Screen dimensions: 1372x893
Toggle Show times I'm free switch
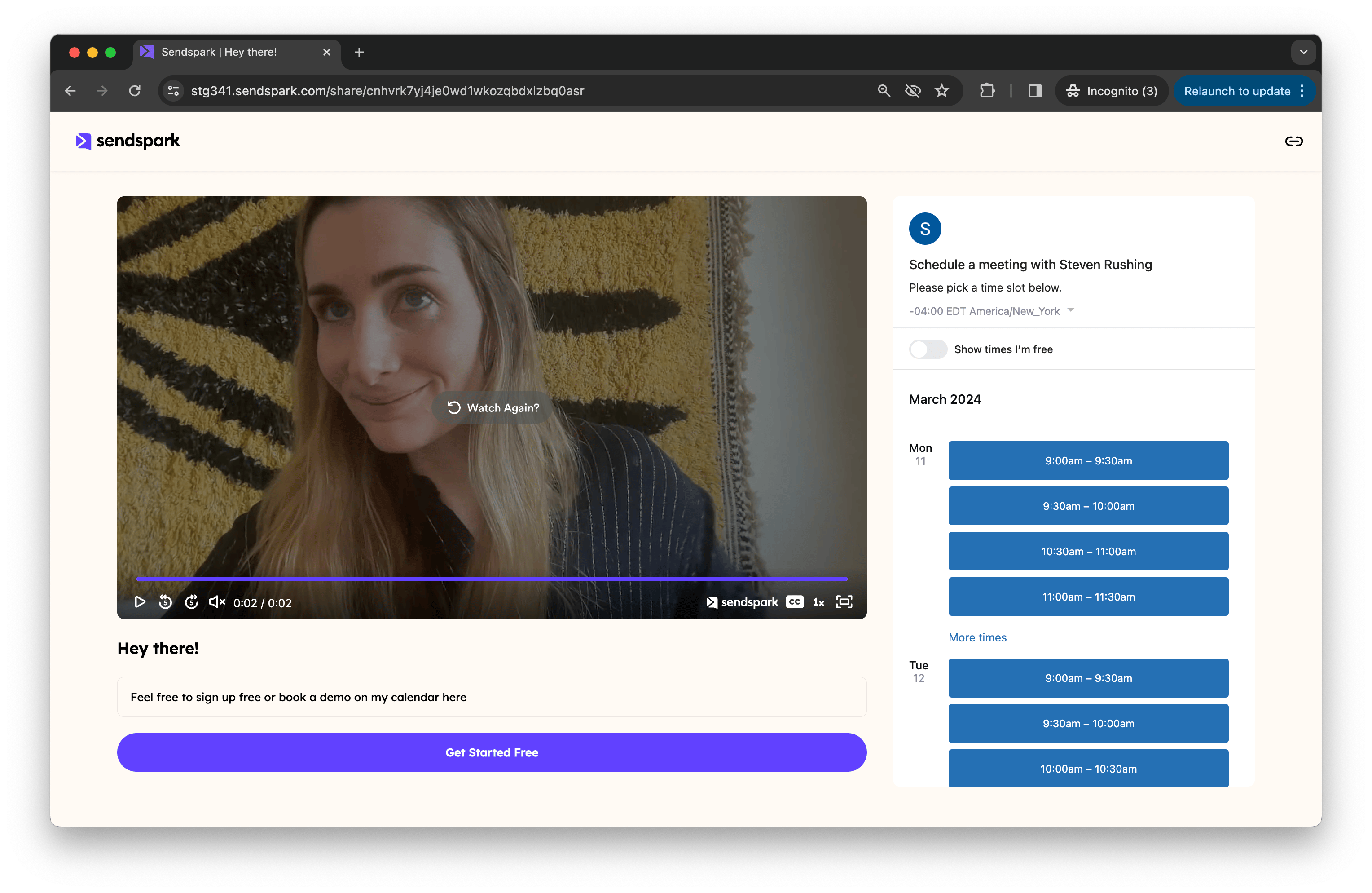[928, 349]
